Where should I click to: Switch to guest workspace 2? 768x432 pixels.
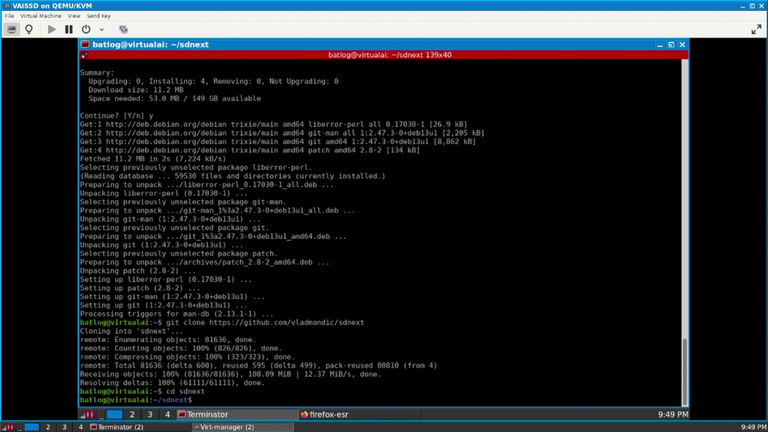pyautogui.click(x=132, y=414)
